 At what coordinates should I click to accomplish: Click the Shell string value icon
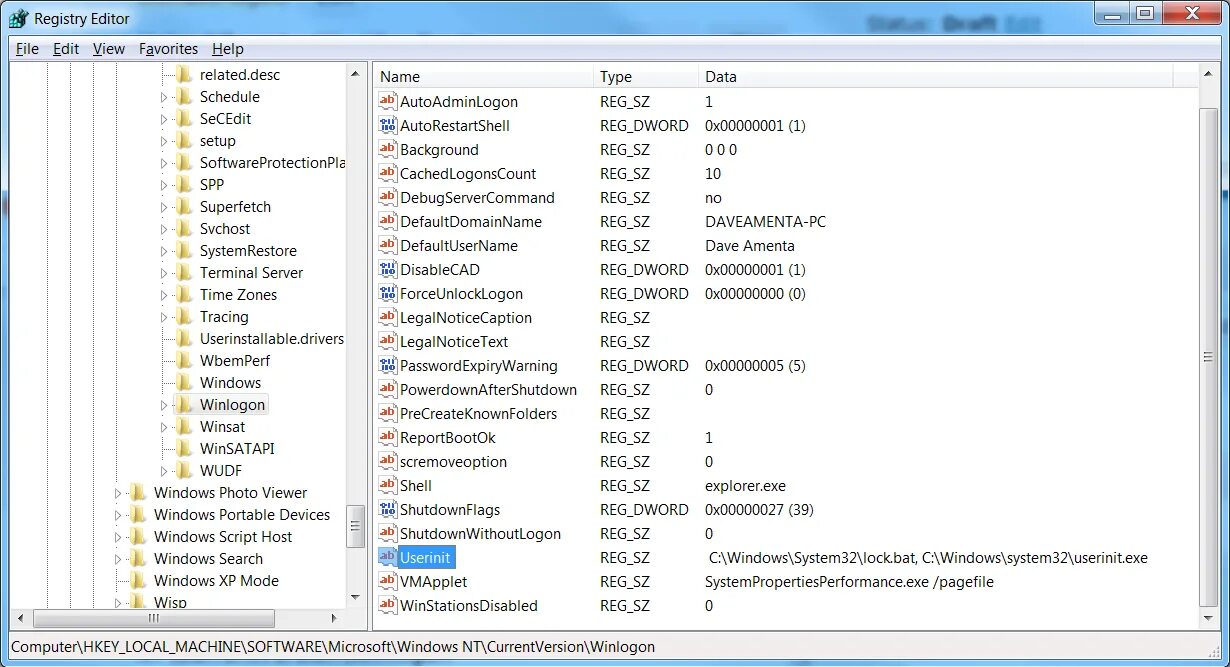(388, 485)
